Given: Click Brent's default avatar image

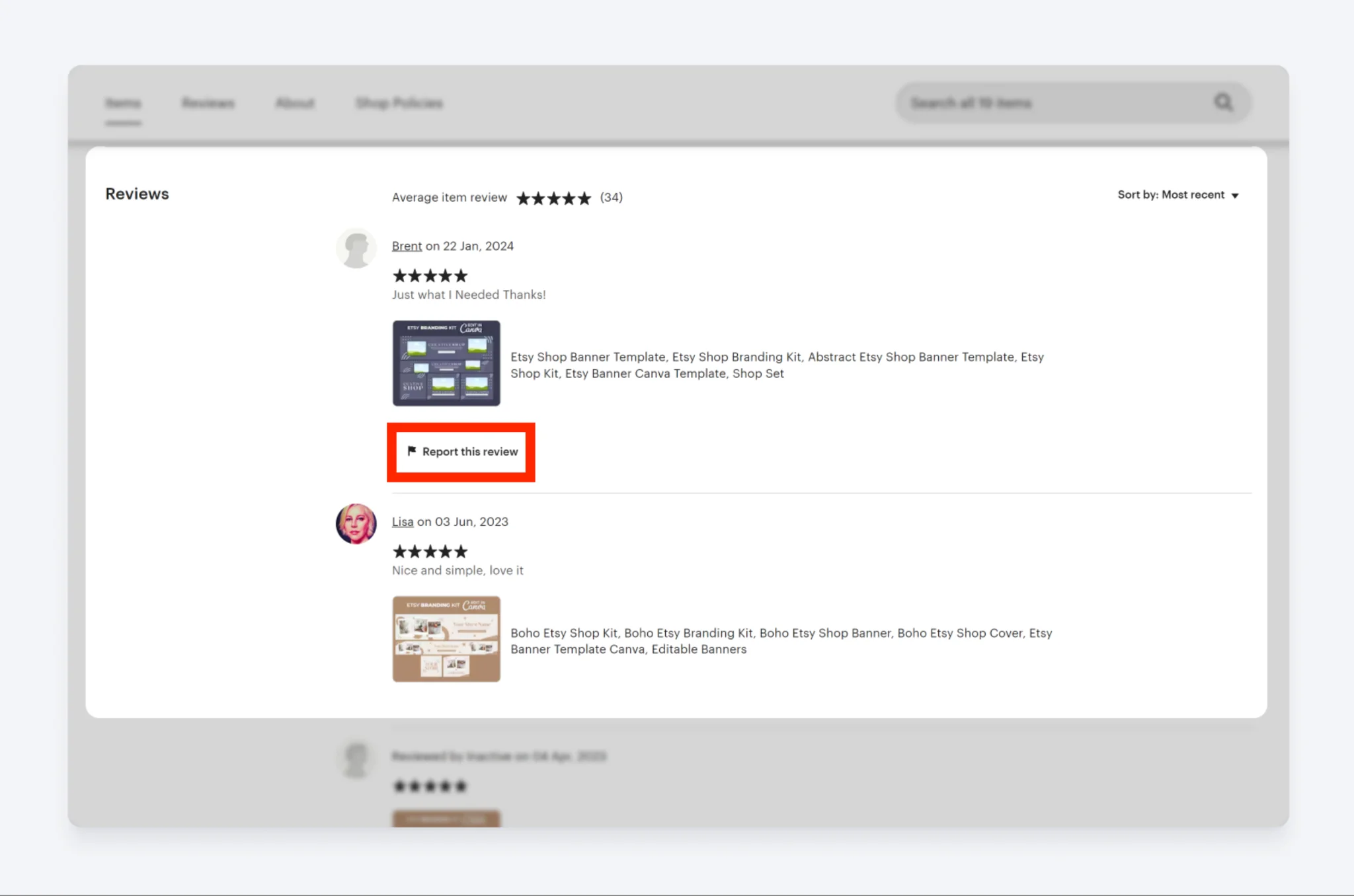Looking at the screenshot, I should click(356, 248).
